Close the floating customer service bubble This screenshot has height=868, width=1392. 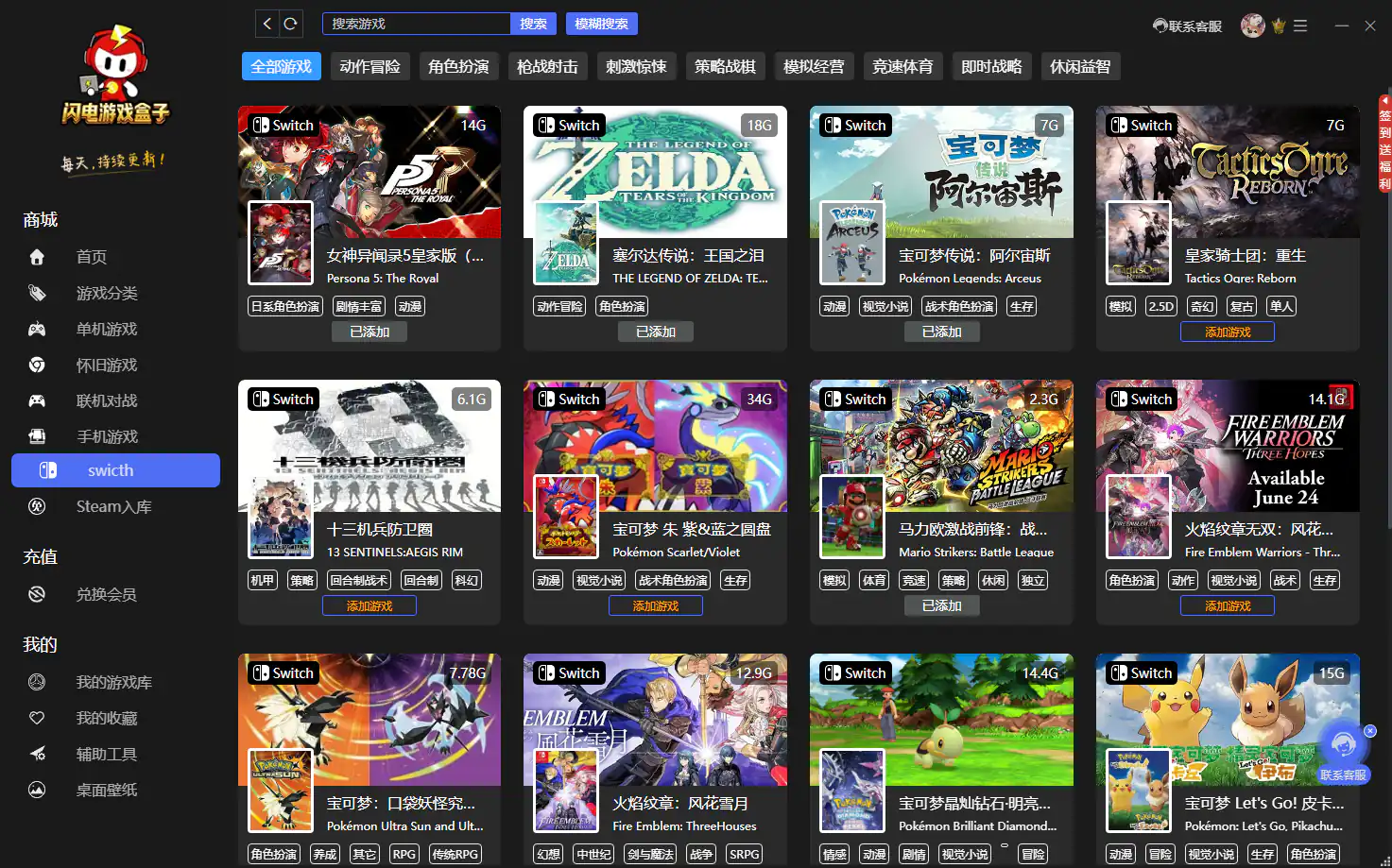coord(1370,731)
